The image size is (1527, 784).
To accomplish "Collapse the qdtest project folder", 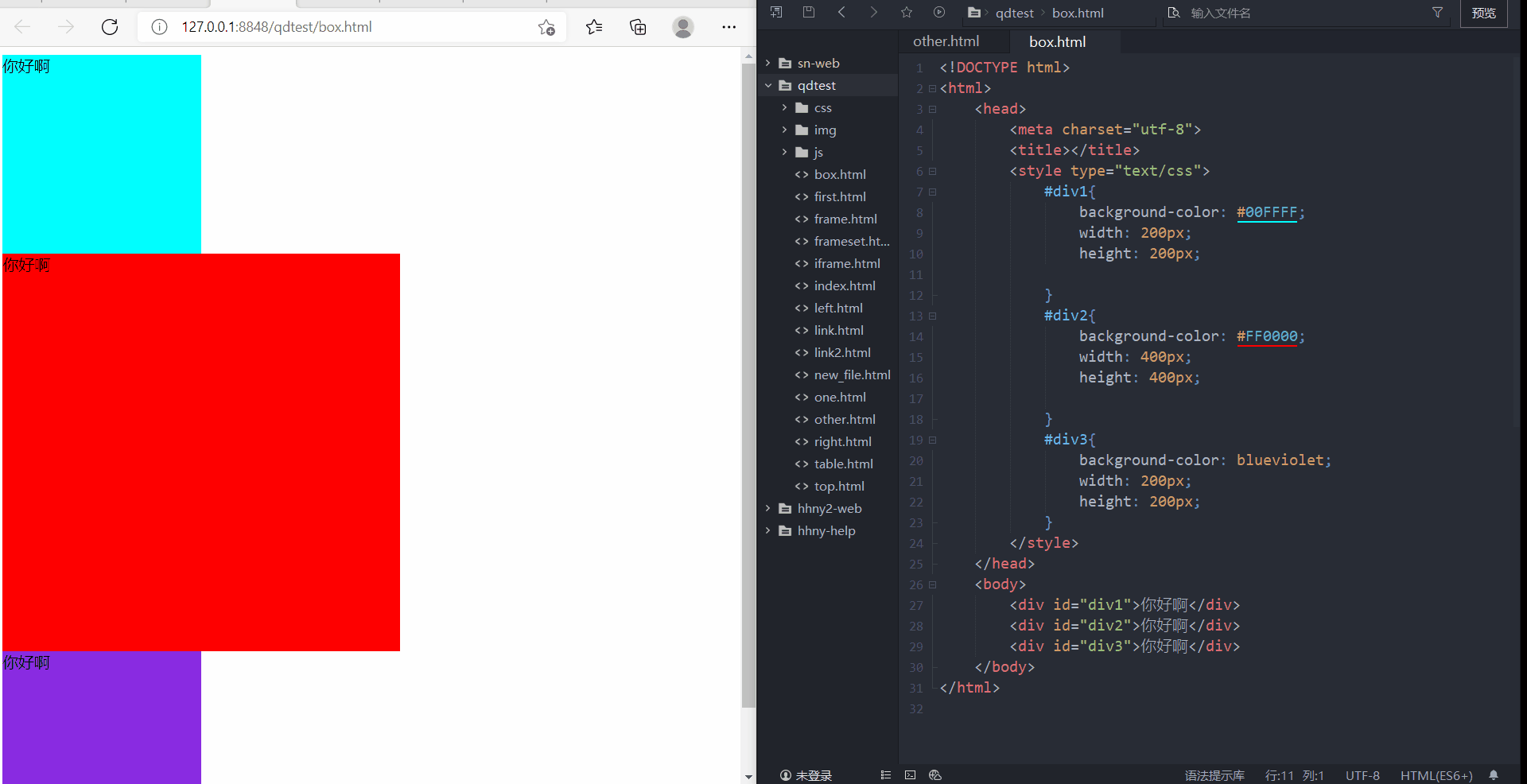I will pyautogui.click(x=767, y=85).
